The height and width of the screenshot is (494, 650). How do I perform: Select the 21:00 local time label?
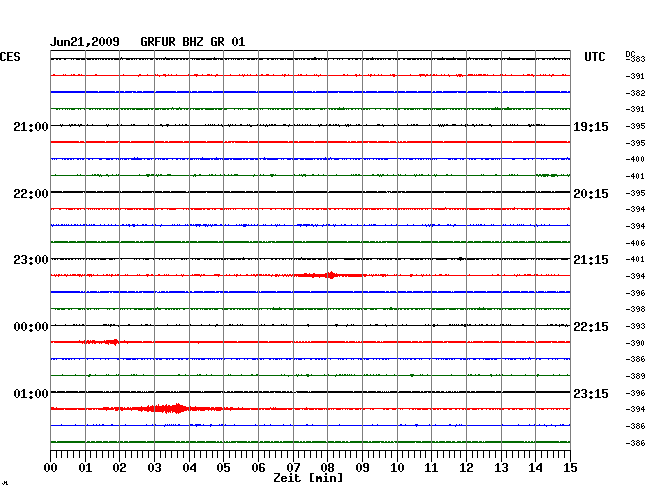click(x=31, y=126)
